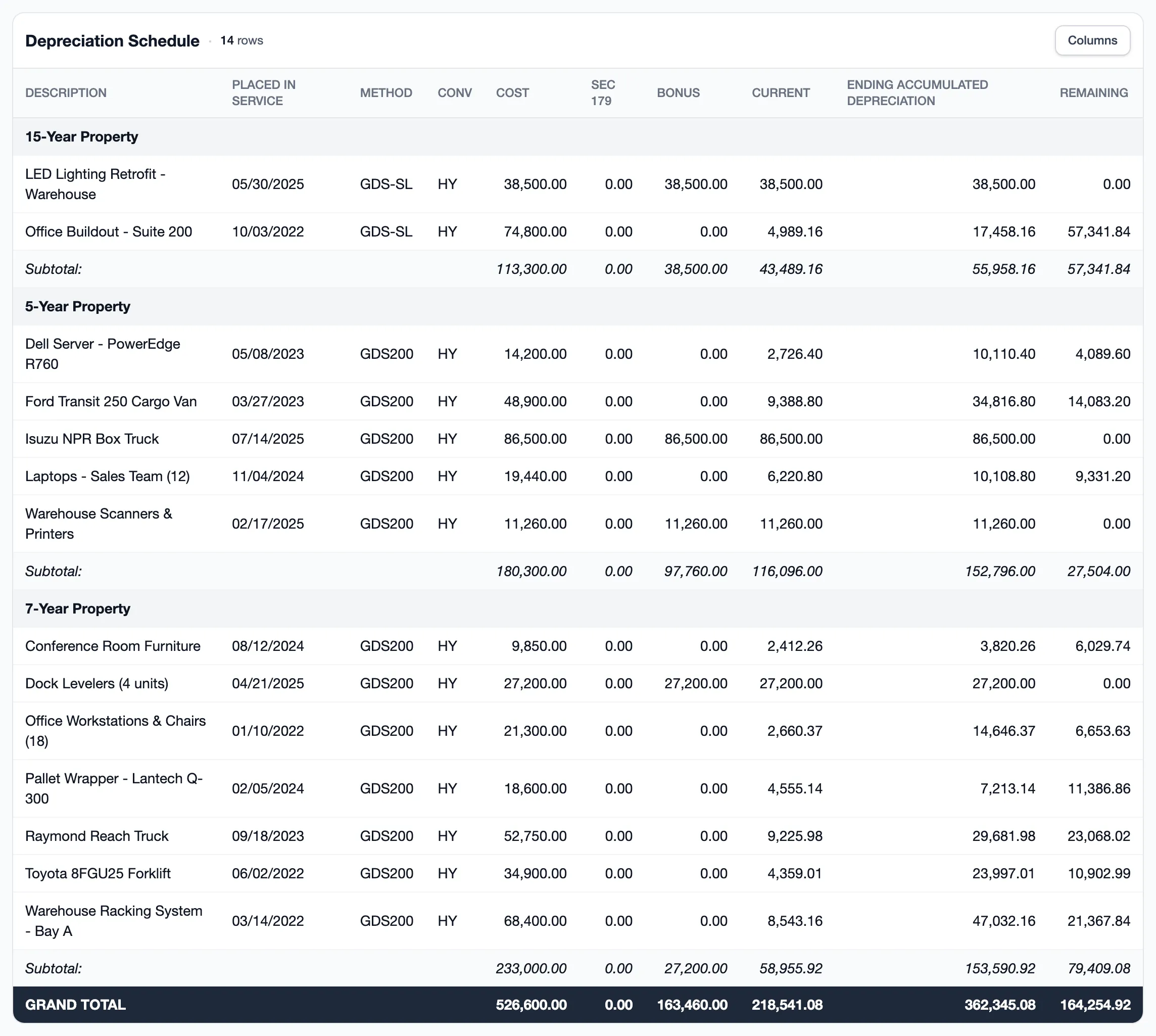Click the accumulated depreciation 17,458.16
Screen dimensions: 1156x1036
click(x=1003, y=231)
